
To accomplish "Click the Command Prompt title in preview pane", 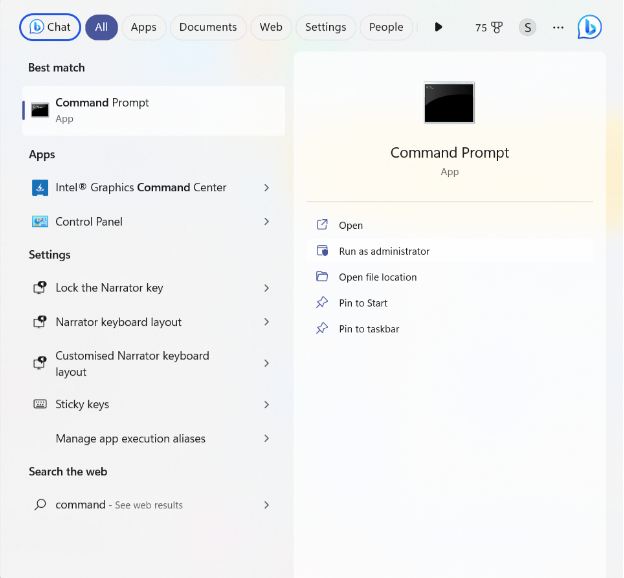I will click(x=449, y=152).
